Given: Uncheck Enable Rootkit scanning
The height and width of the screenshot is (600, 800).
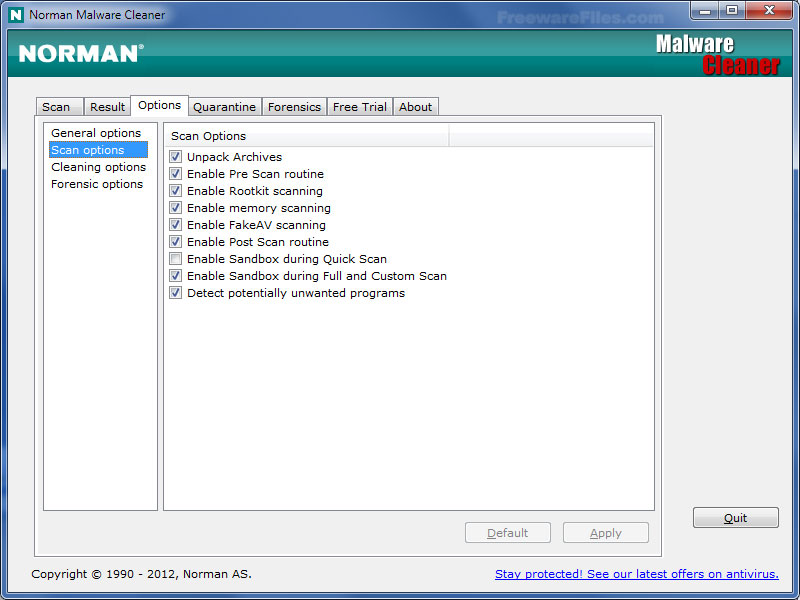Looking at the screenshot, I should click(176, 191).
